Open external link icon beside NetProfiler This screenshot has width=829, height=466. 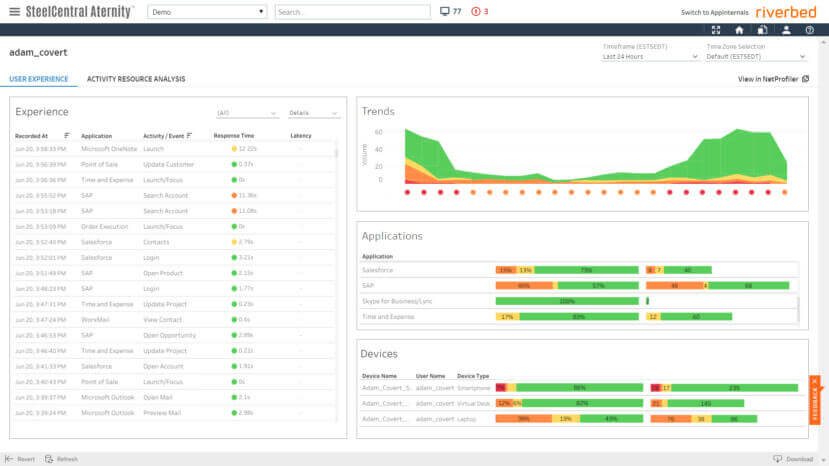point(806,79)
